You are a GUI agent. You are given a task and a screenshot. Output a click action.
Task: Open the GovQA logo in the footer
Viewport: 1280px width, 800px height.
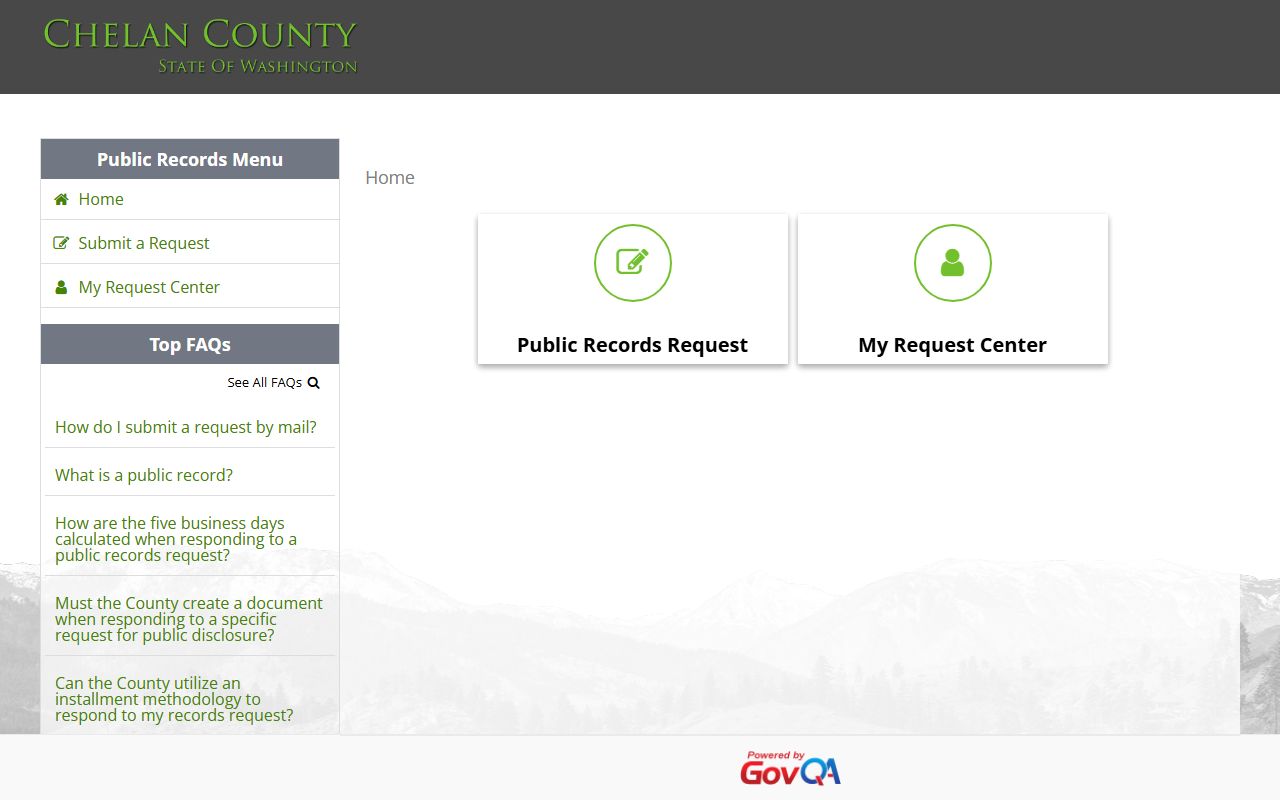click(790, 768)
